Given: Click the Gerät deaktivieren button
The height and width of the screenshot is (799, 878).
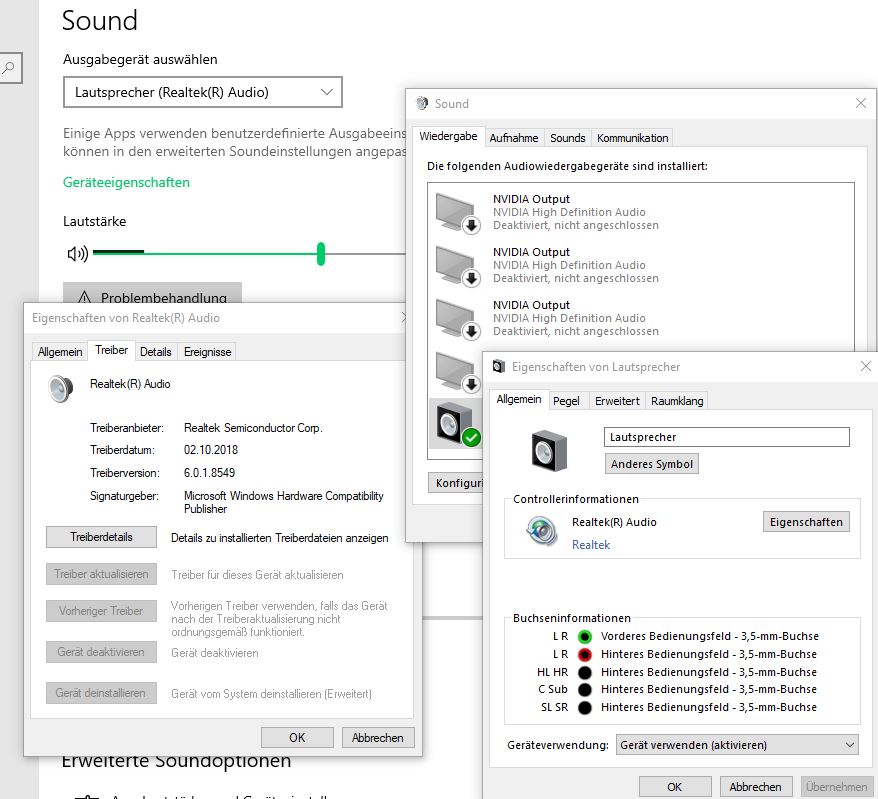Looking at the screenshot, I should (101, 652).
